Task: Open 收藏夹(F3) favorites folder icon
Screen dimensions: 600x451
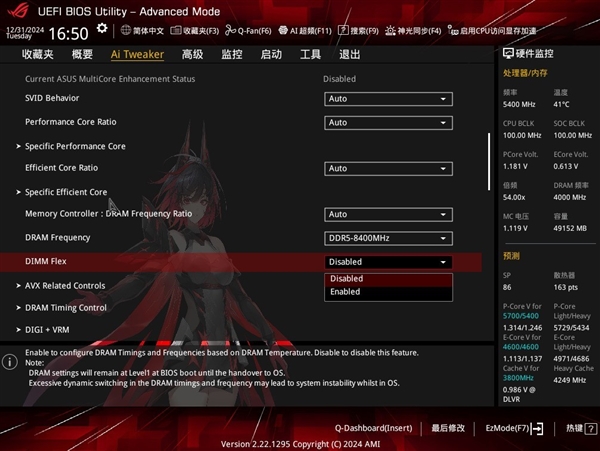Action: [176, 30]
